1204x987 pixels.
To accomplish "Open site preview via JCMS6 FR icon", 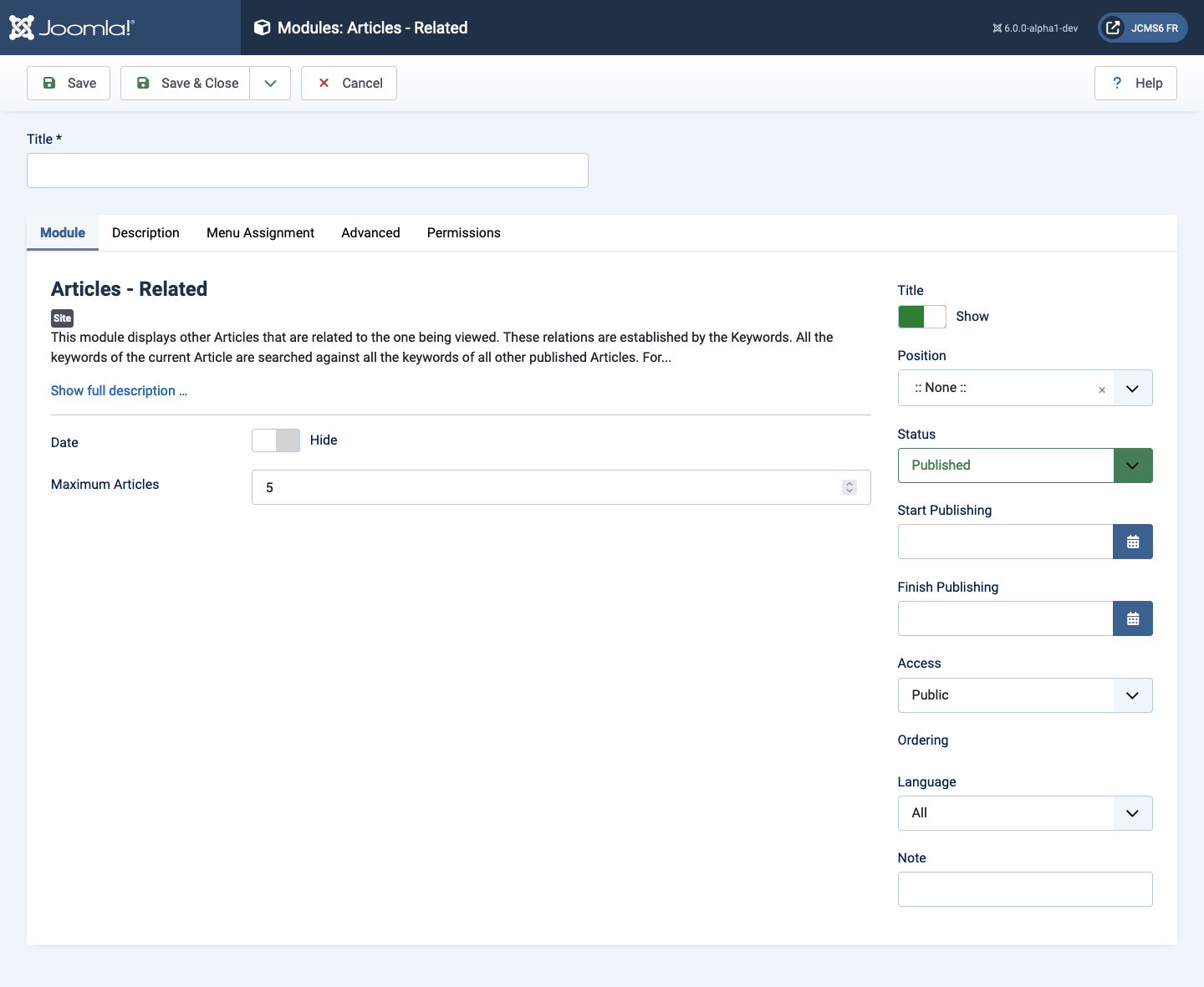I will 1113,28.
